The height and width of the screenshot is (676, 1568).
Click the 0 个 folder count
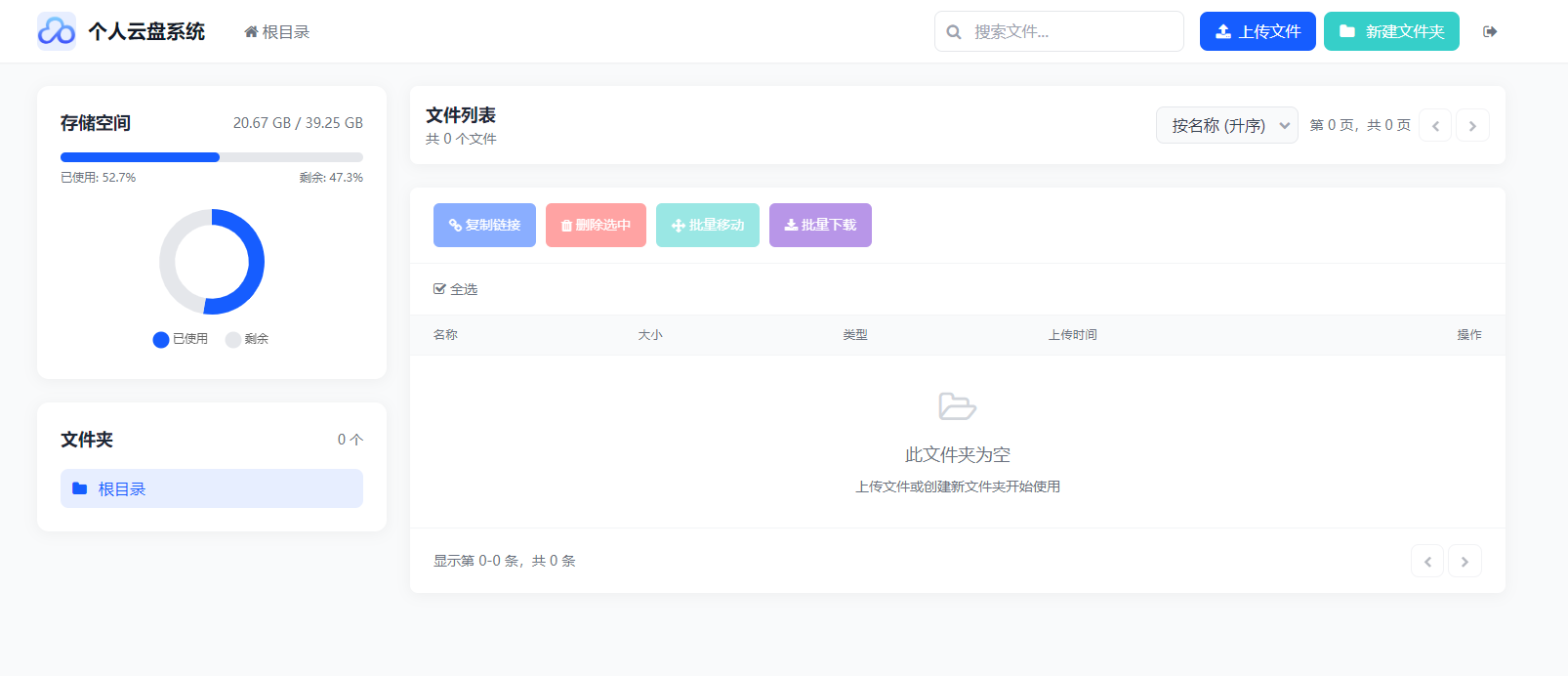tap(351, 440)
